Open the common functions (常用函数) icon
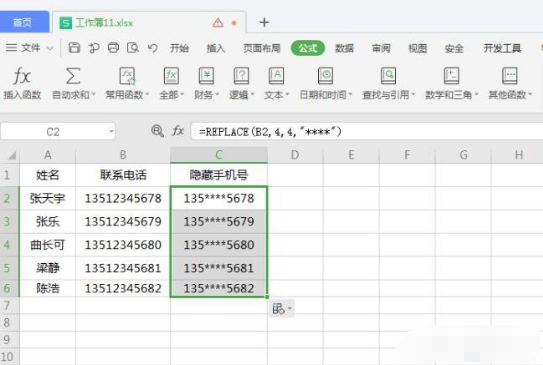 point(127,76)
